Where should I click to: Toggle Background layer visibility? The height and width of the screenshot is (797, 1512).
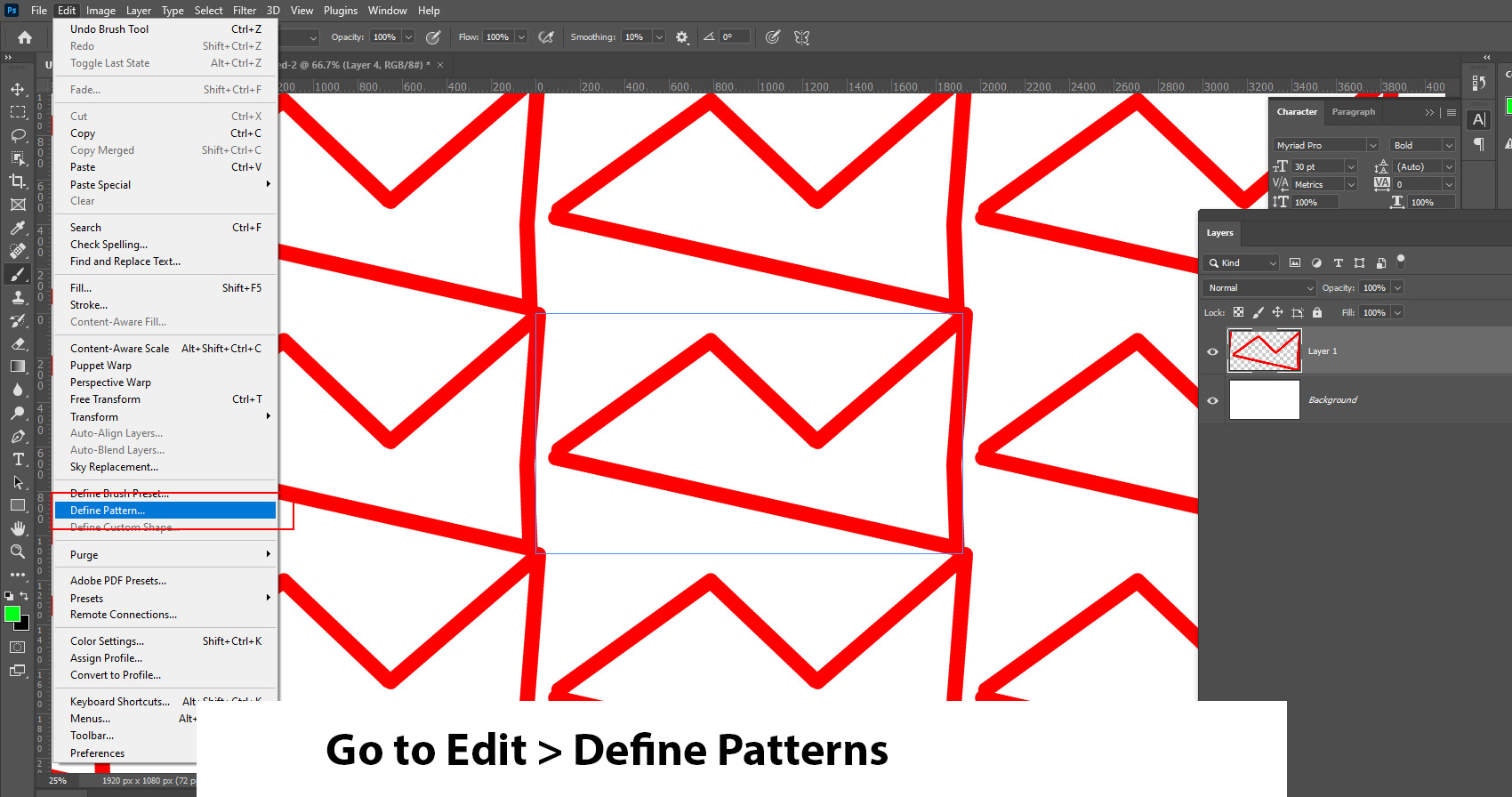coord(1212,400)
